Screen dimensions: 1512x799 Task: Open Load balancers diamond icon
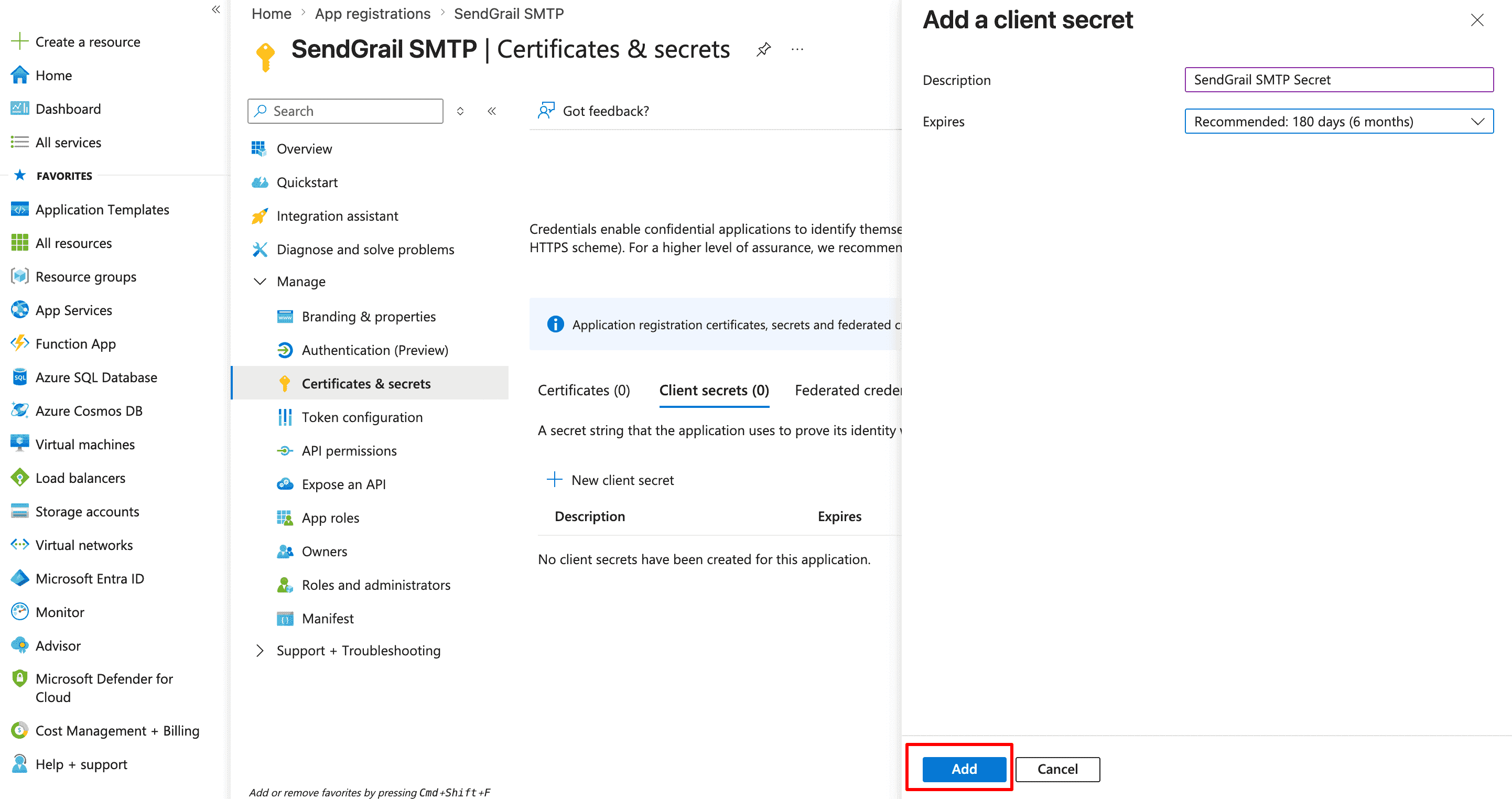click(x=19, y=478)
